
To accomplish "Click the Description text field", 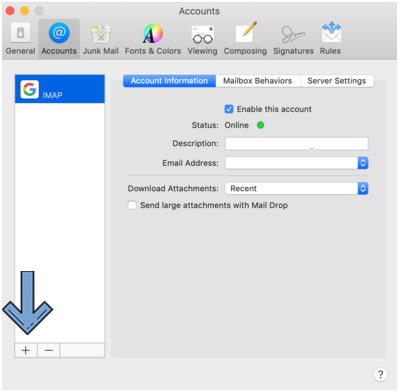I will (x=296, y=144).
